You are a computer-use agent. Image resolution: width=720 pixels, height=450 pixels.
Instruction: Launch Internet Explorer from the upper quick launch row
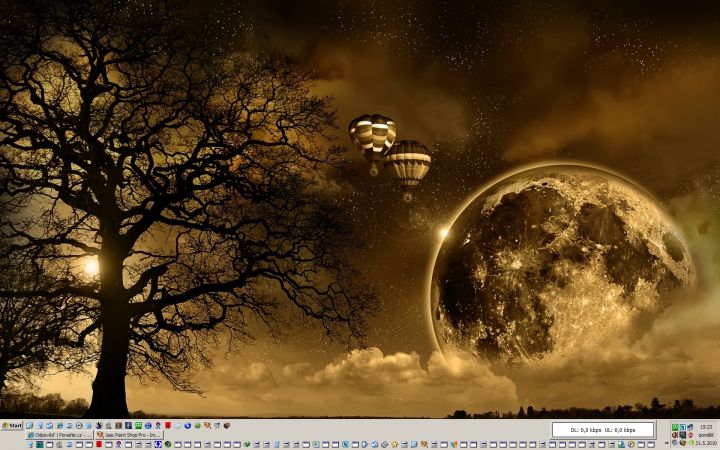tap(60, 426)
